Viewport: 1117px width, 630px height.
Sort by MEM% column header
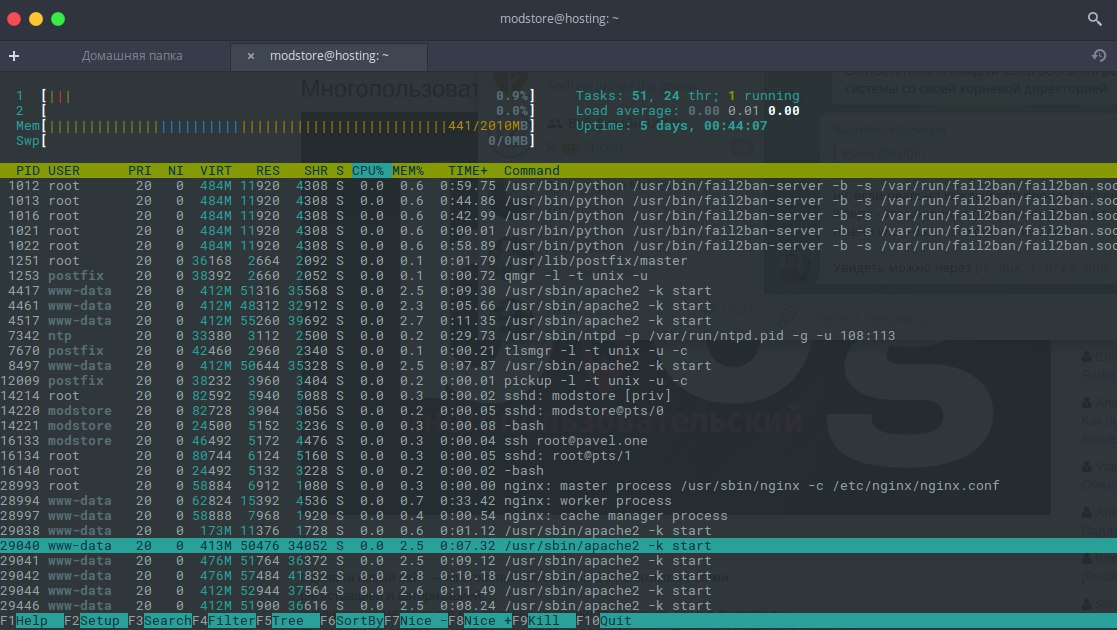click(x=407, y=171)
